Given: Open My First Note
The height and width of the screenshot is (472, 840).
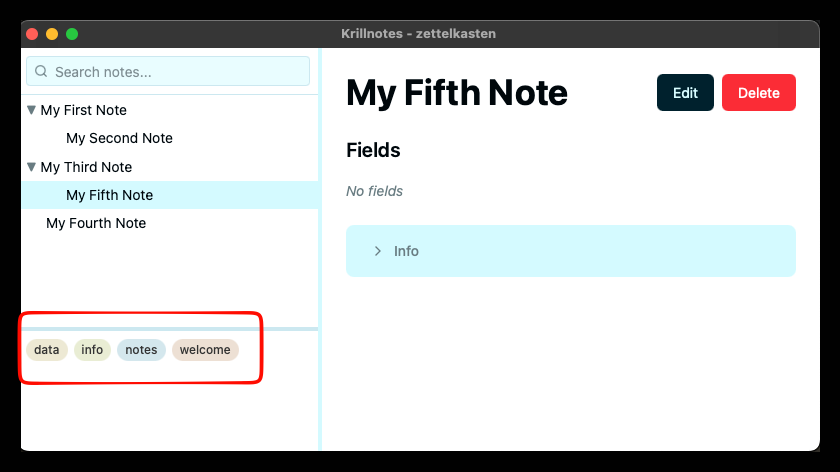Looking at the screenshot, I should (84, 110).
